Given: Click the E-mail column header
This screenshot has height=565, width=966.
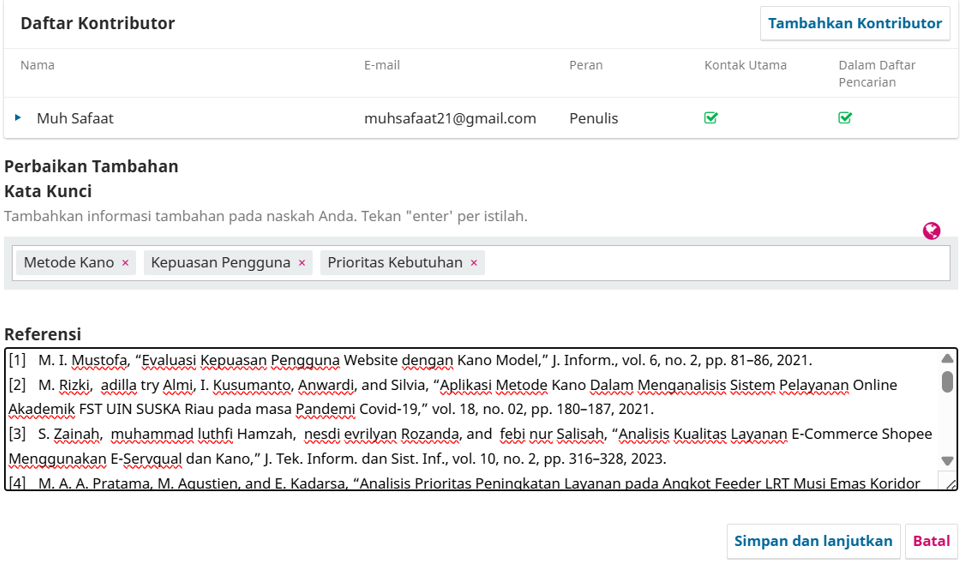Looking at the screenshot, I should tap(381, 65).
